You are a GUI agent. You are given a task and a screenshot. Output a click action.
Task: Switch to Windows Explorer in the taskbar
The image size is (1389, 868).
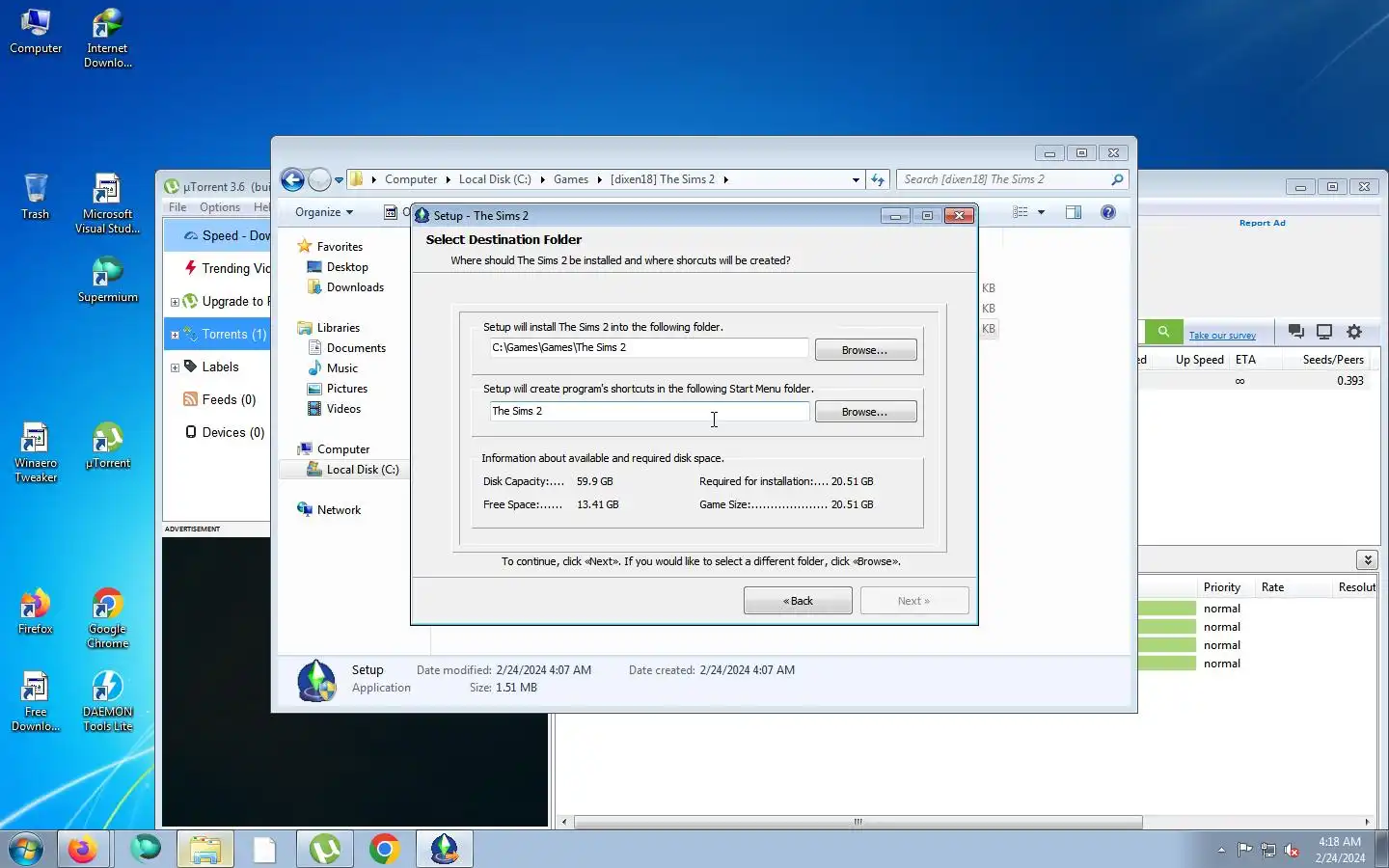[205, 849]
